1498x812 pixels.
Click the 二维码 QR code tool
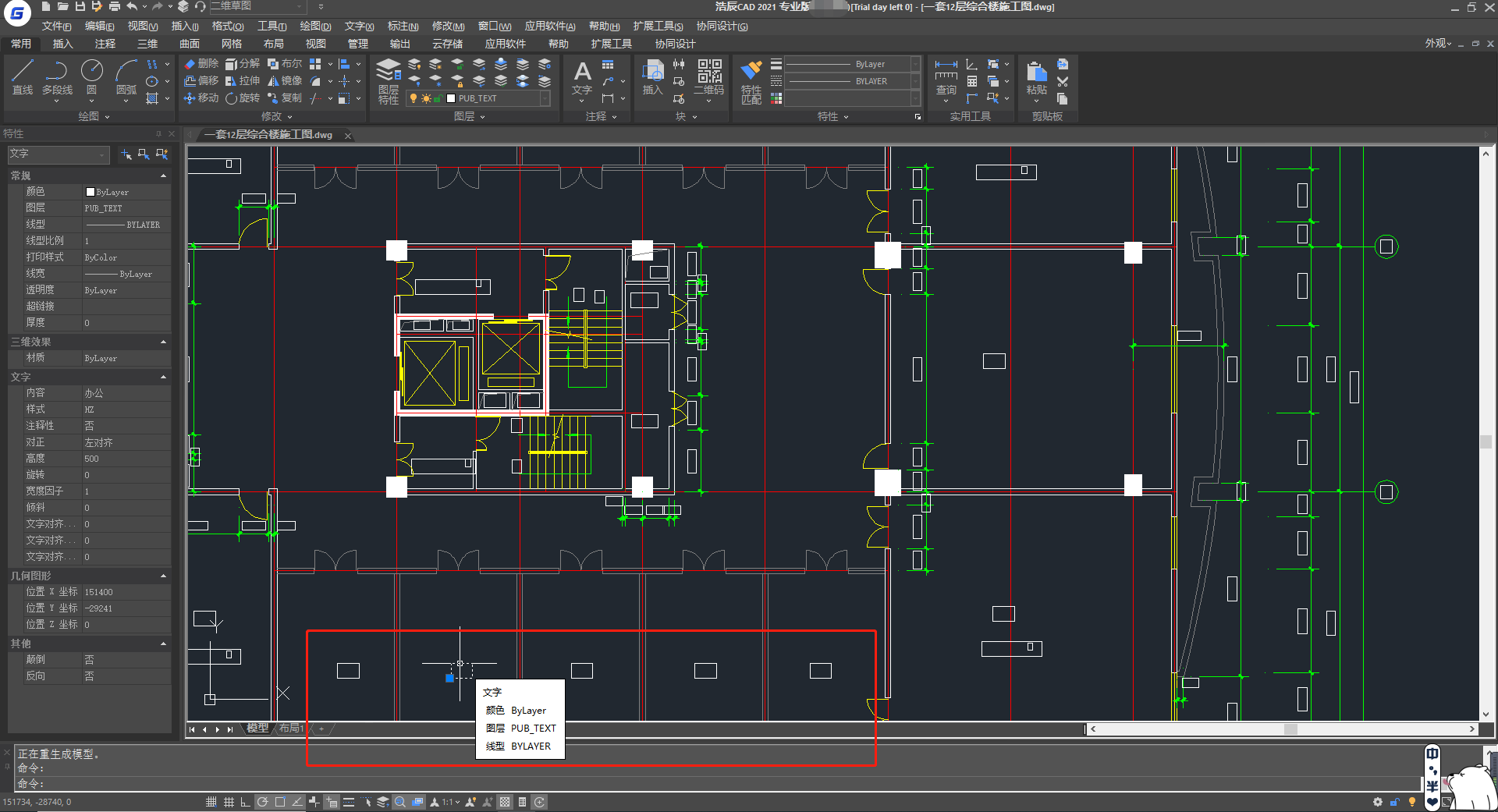(709, 77)
